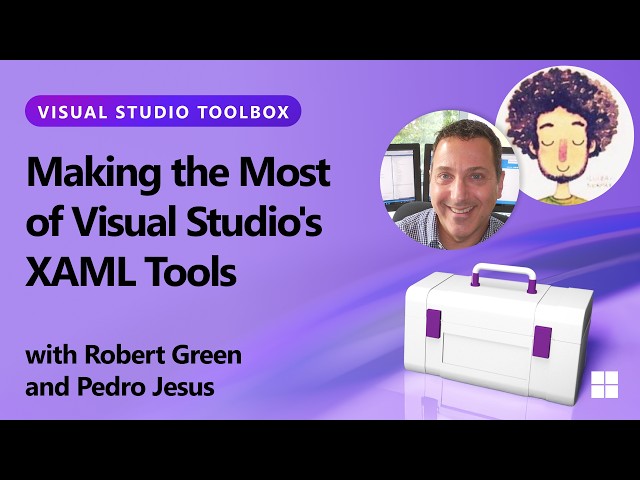Click the text 'and Pedro Jesus'
Screen dimensions: 640x480
point(120,386)
